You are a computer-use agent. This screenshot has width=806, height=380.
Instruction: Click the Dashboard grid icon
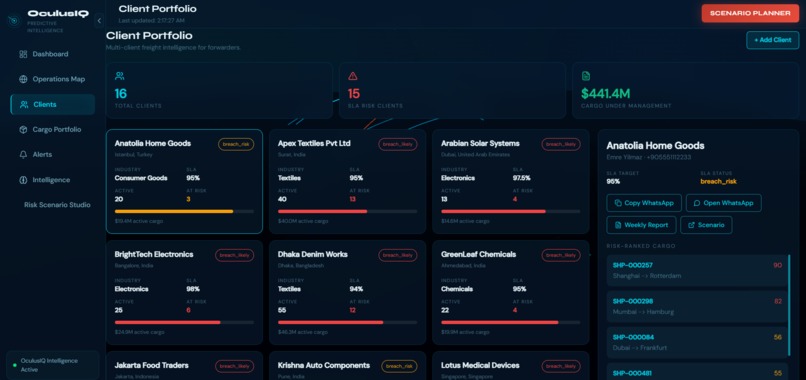tap(23, 54)
